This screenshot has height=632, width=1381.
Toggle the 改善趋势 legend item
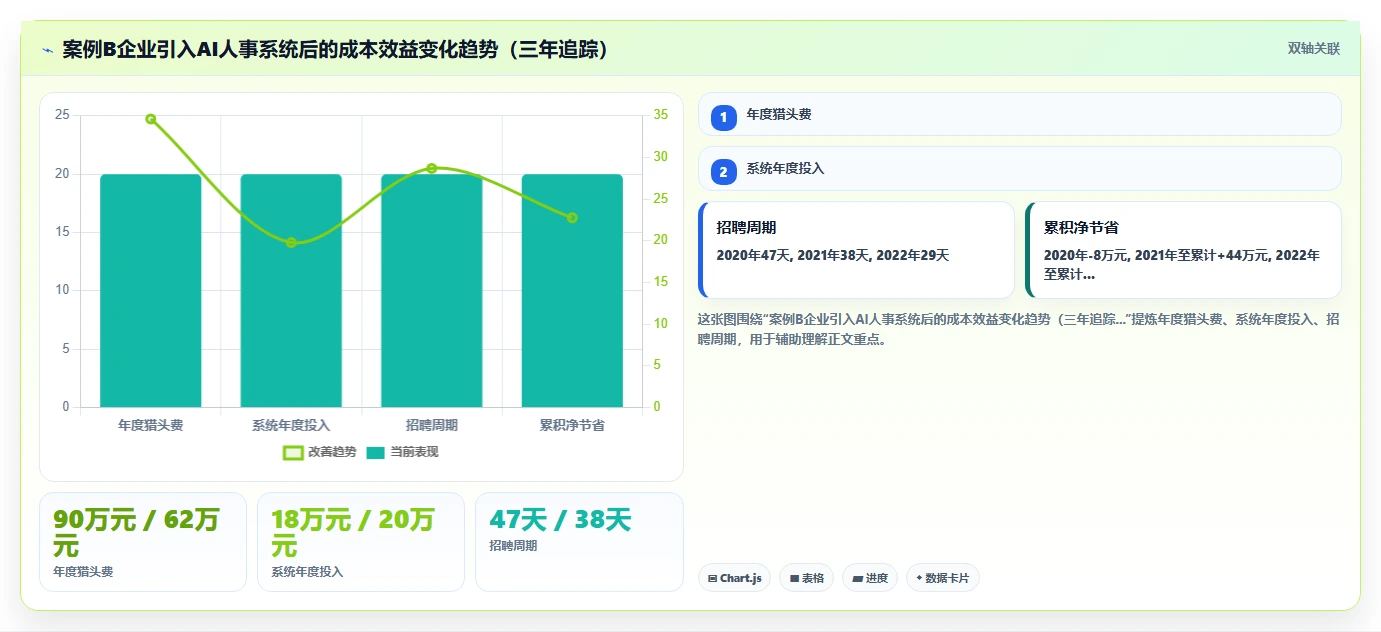point(319,452)
